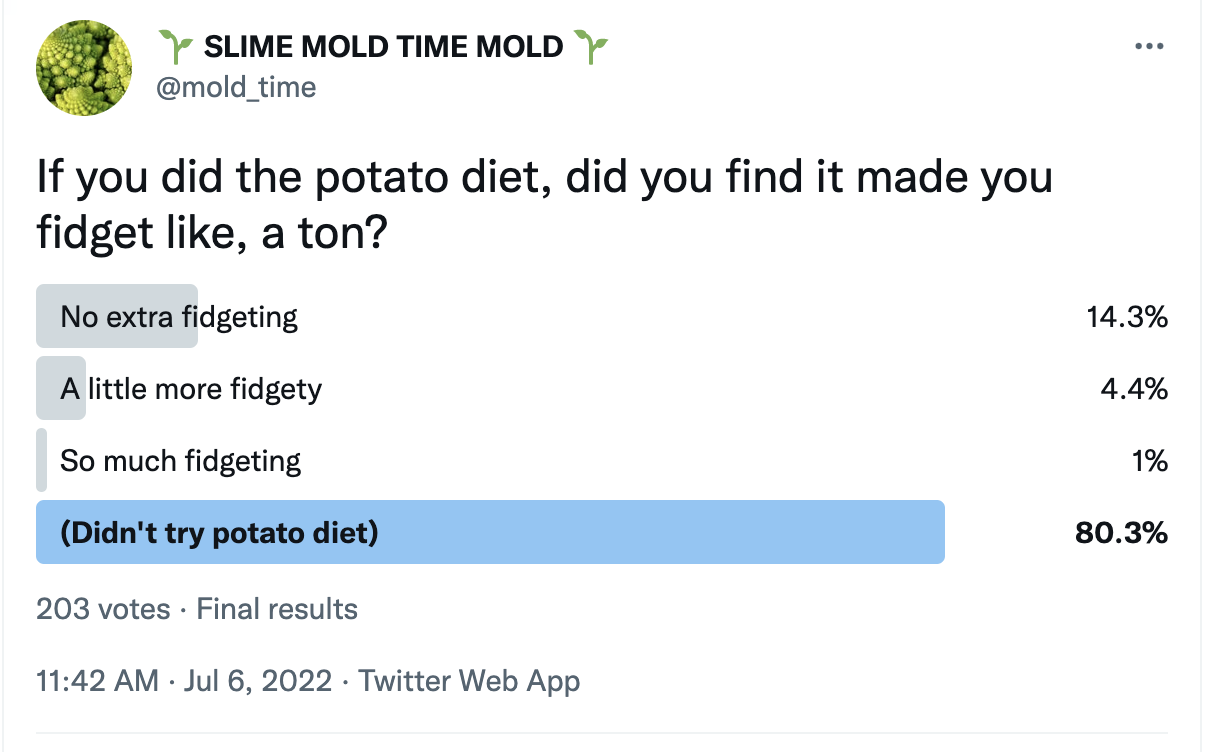Screen dimensions: 1212x752
Task: Open the 11:42 AM timestamp link
Action: (97, 681)
